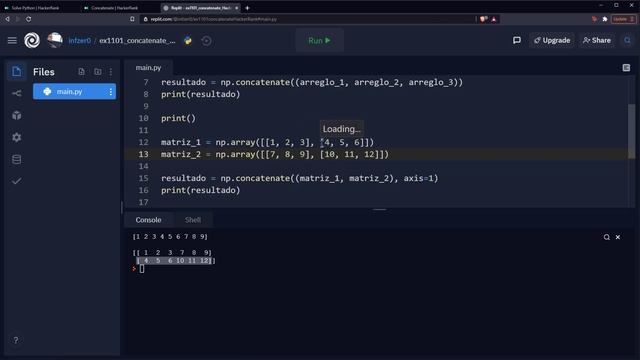
Task: Click the browser Update button
Action: click(x=622, y=19)
